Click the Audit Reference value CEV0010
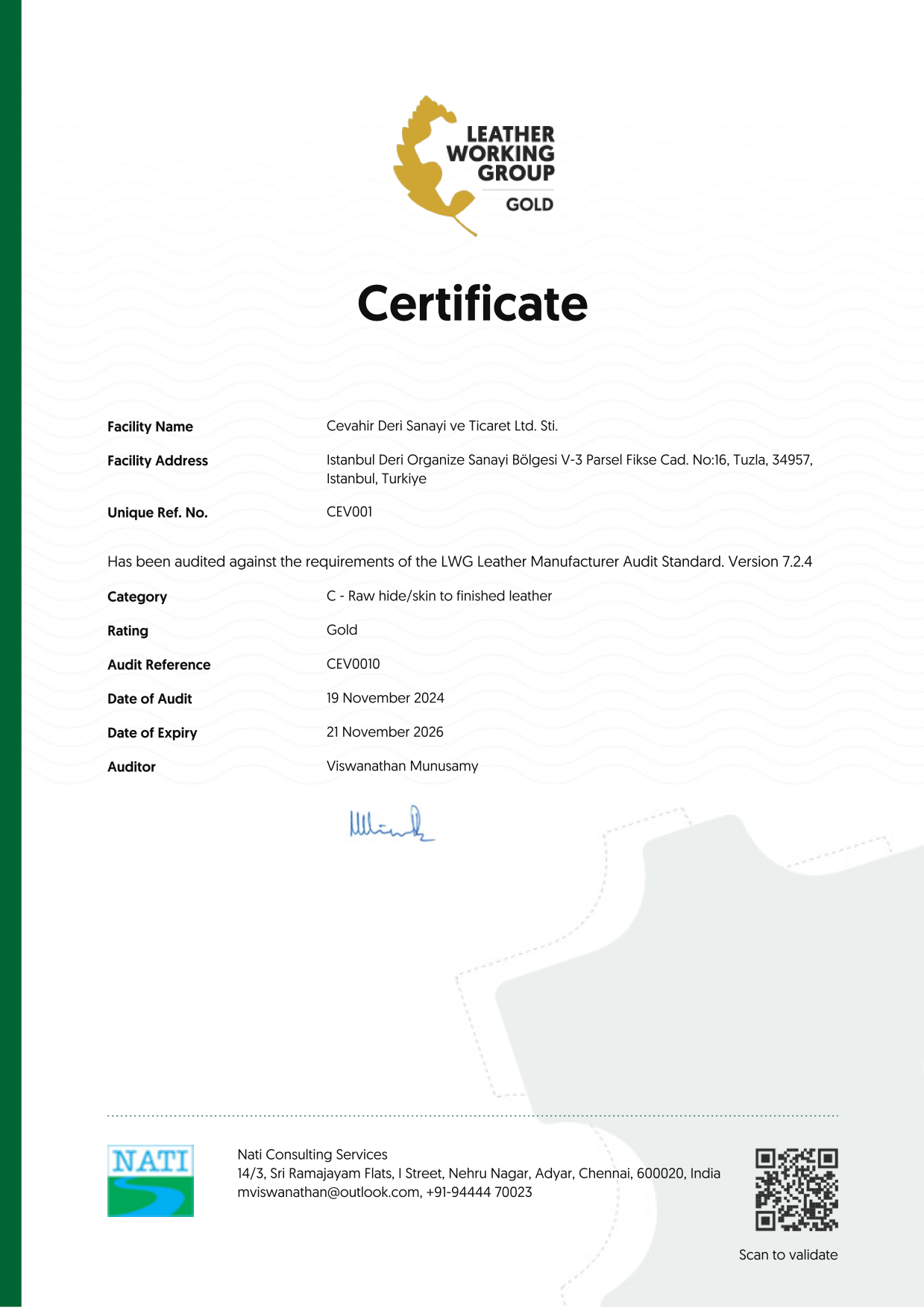Image resolution: width=924 pixels, height=1308 pixels. tap(353, 664)
